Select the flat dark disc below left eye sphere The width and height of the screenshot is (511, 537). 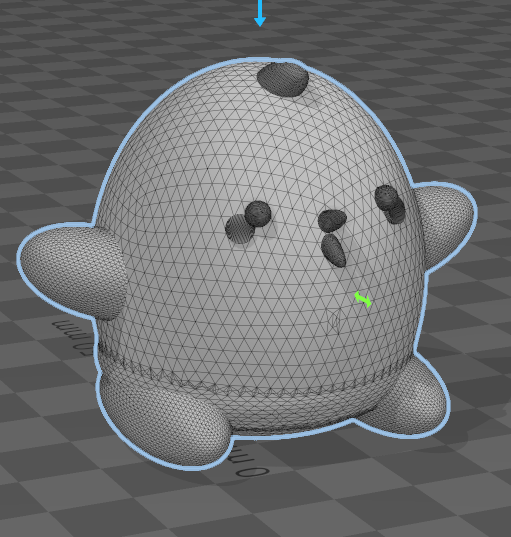click(239, 229)
